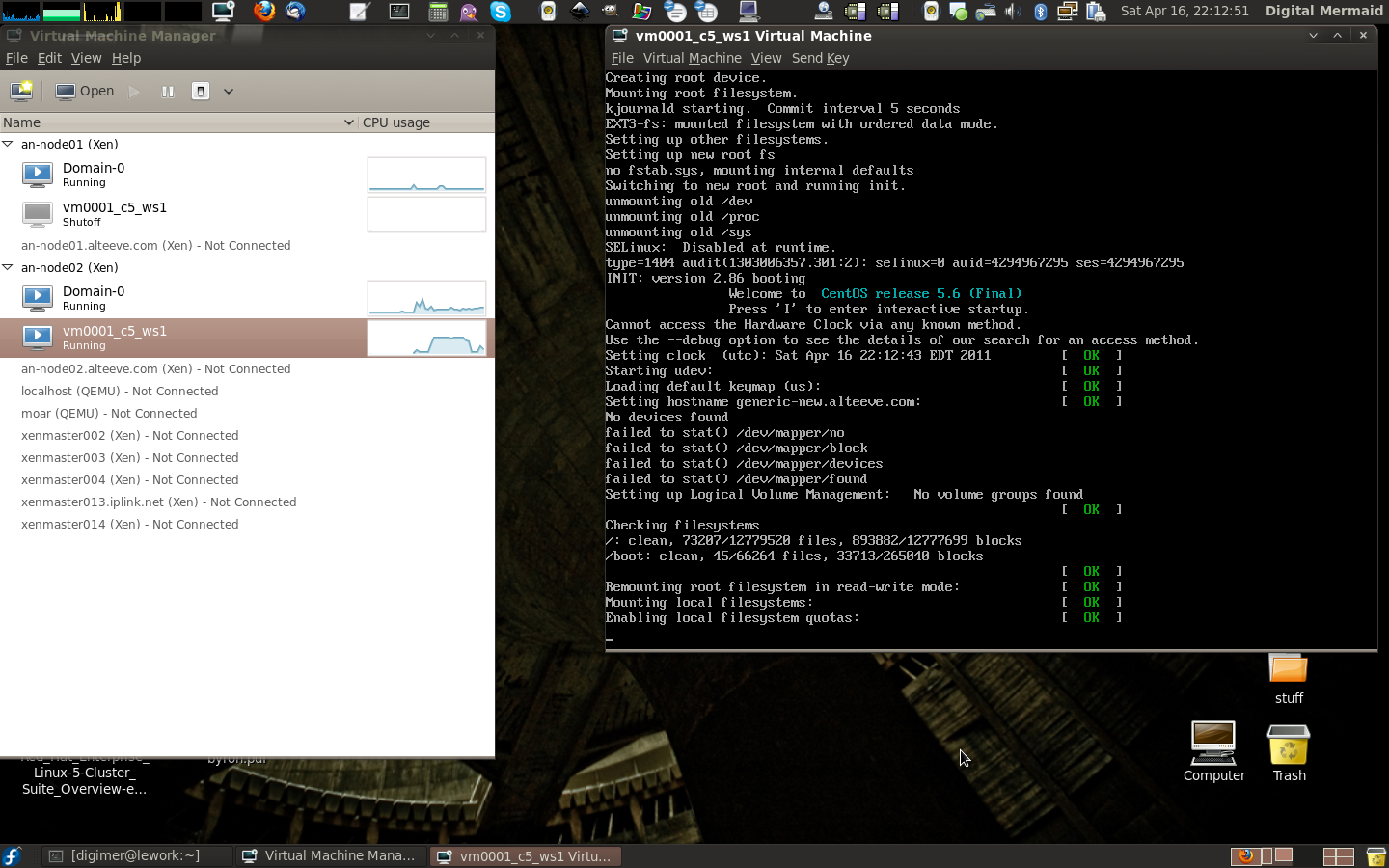Select xenmaster013.iplink.net connection entry
1389x868 pixels.
click(158, 502)
